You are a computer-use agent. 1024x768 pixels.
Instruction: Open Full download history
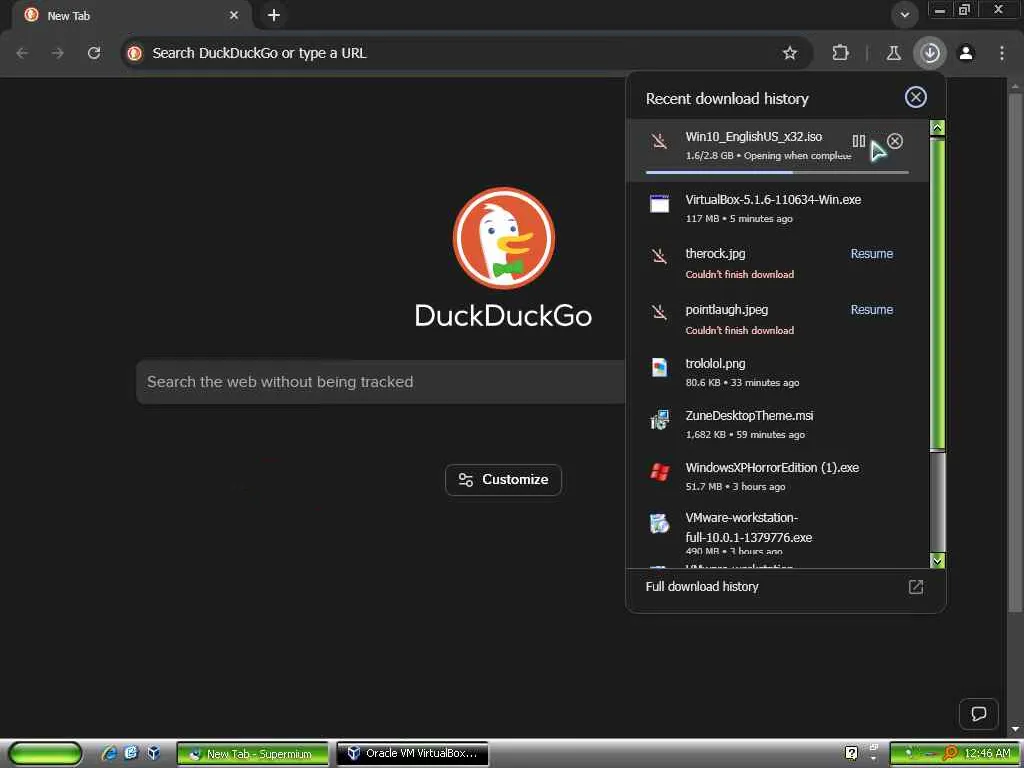coord(702,586)
